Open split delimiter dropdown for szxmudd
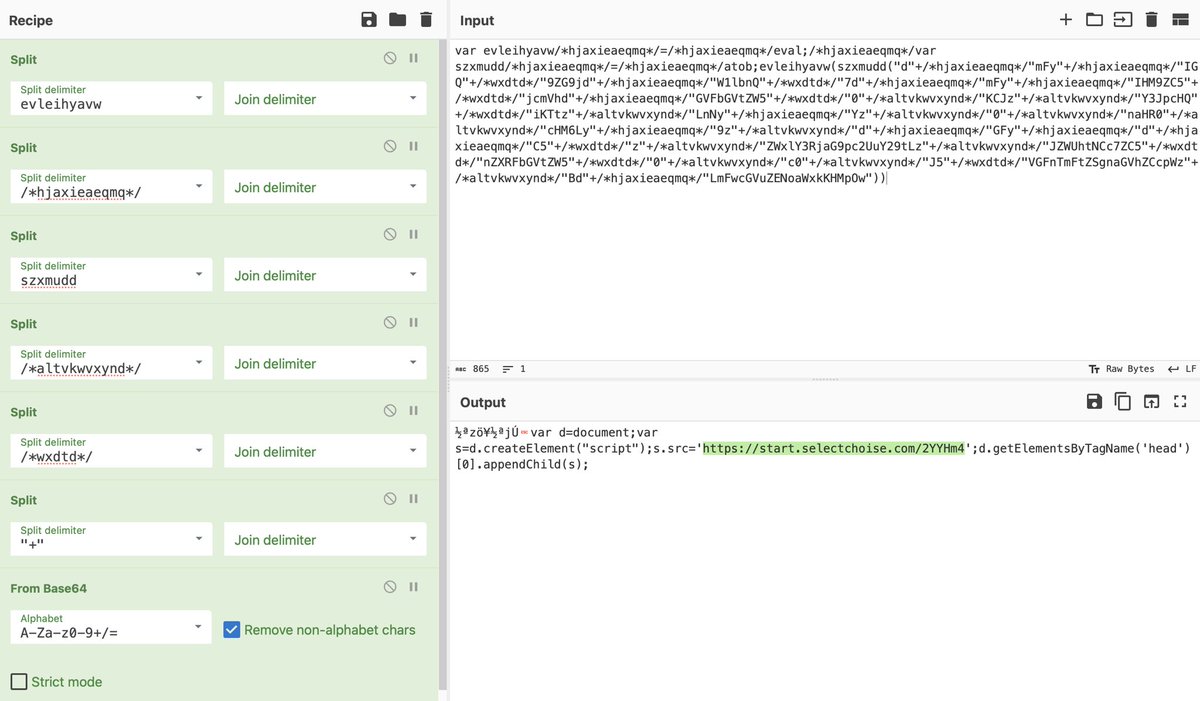This screenshot has width=1200, height=701. (199, 273)
